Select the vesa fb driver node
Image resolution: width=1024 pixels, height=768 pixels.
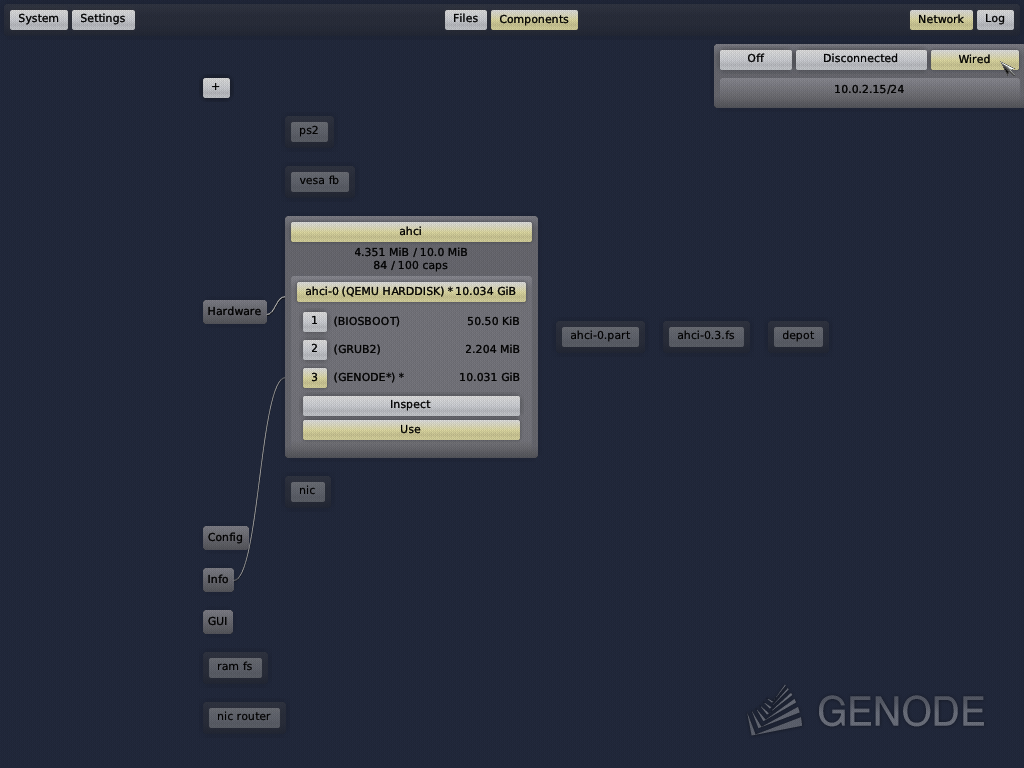coord(319,180)
